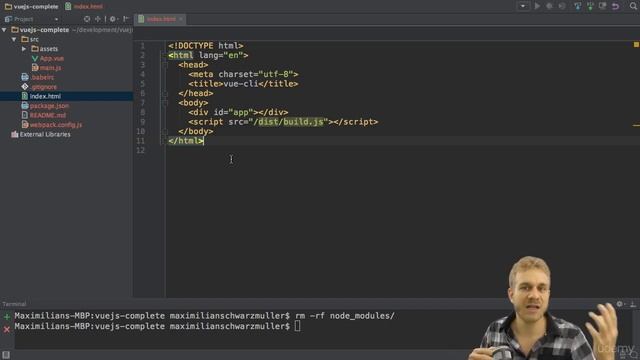Open the run configuration dropdown in toolbar
Image resolution: width=640 pixels, height=360 pixels.
click(523, 6)
